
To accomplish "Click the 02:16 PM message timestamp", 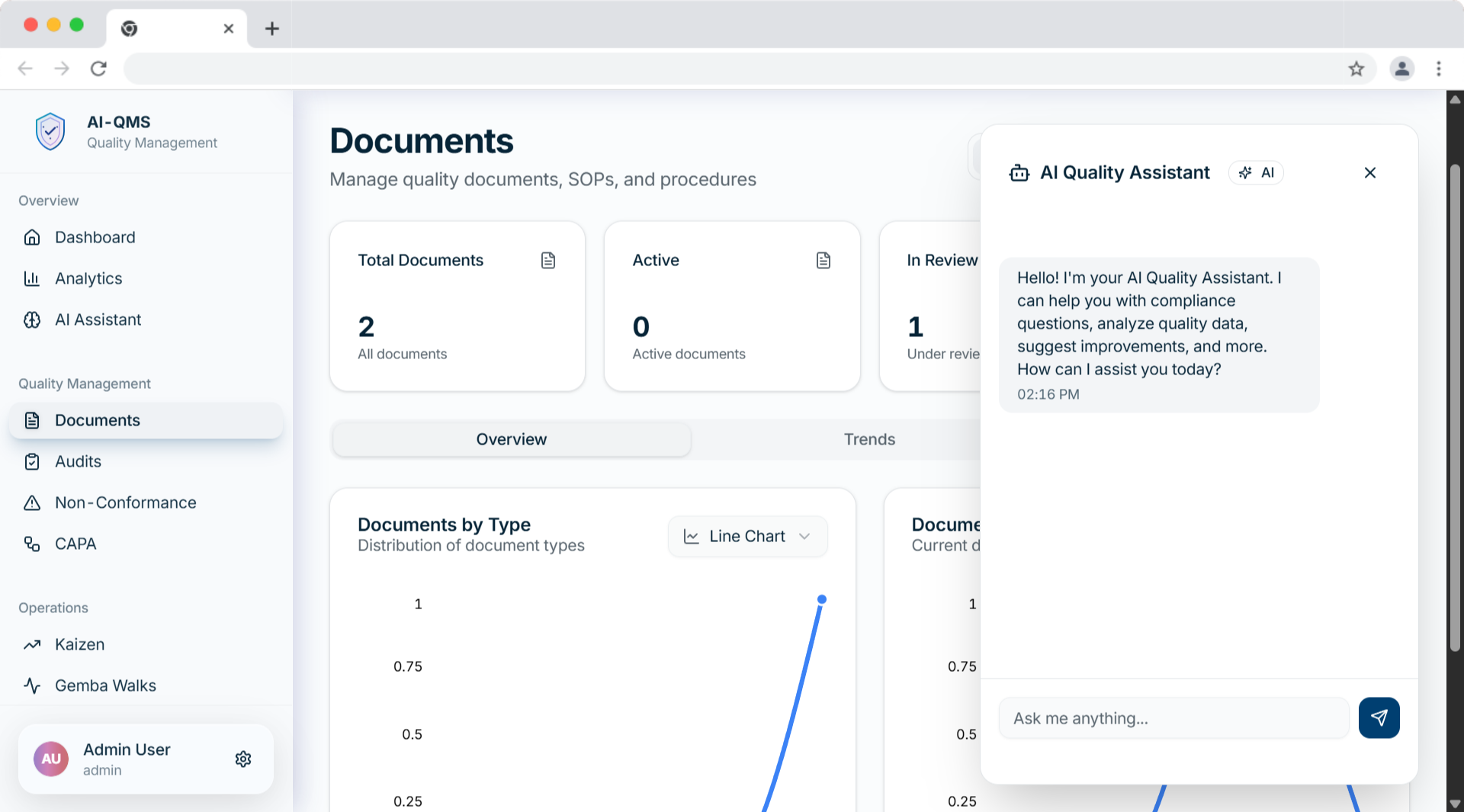I will [1048, 394].
